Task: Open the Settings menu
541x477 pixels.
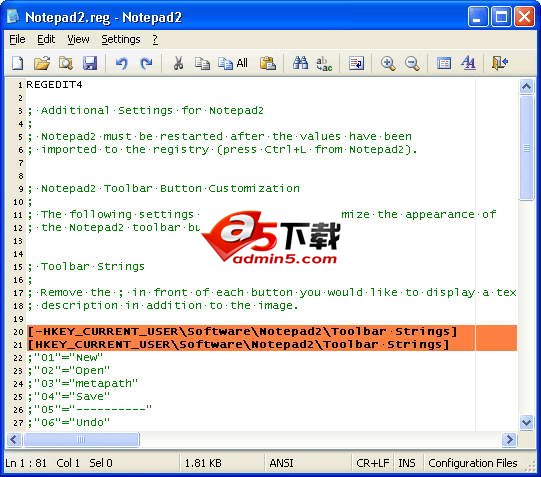Action: coord(121,39)
